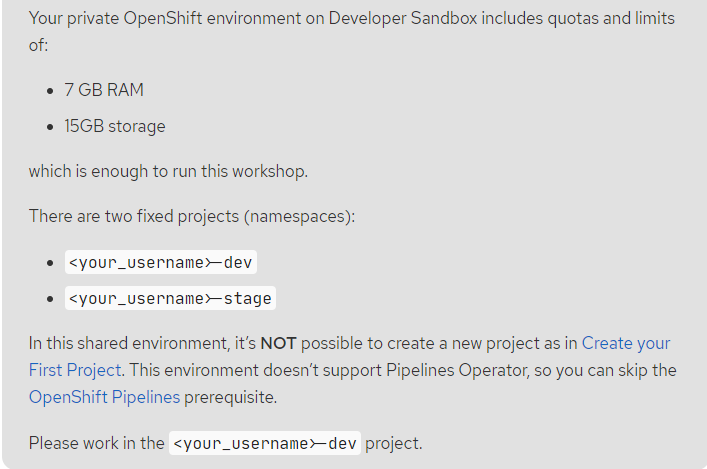
Task: Click the inline <your_username>-dev code after "Please work in the"
Action: (x=265, y=443)
